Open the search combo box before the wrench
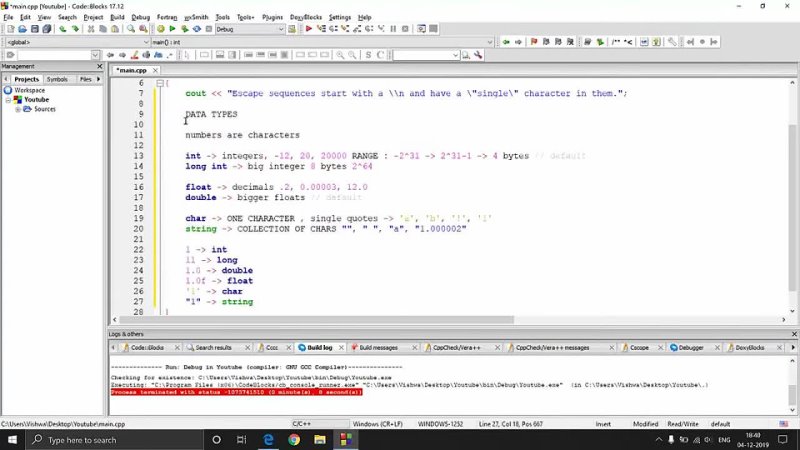This screenshot has height=450, width=800. tap(426, 55)
